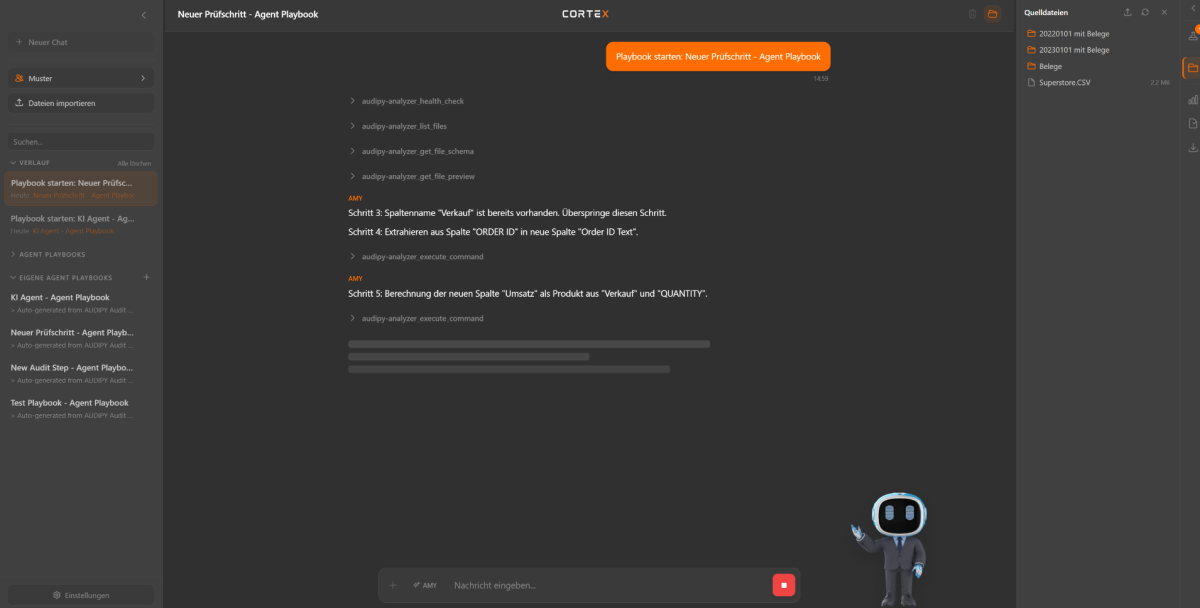Click the Neuer Chat button
1200x608 pixels.
pos(81,42)
